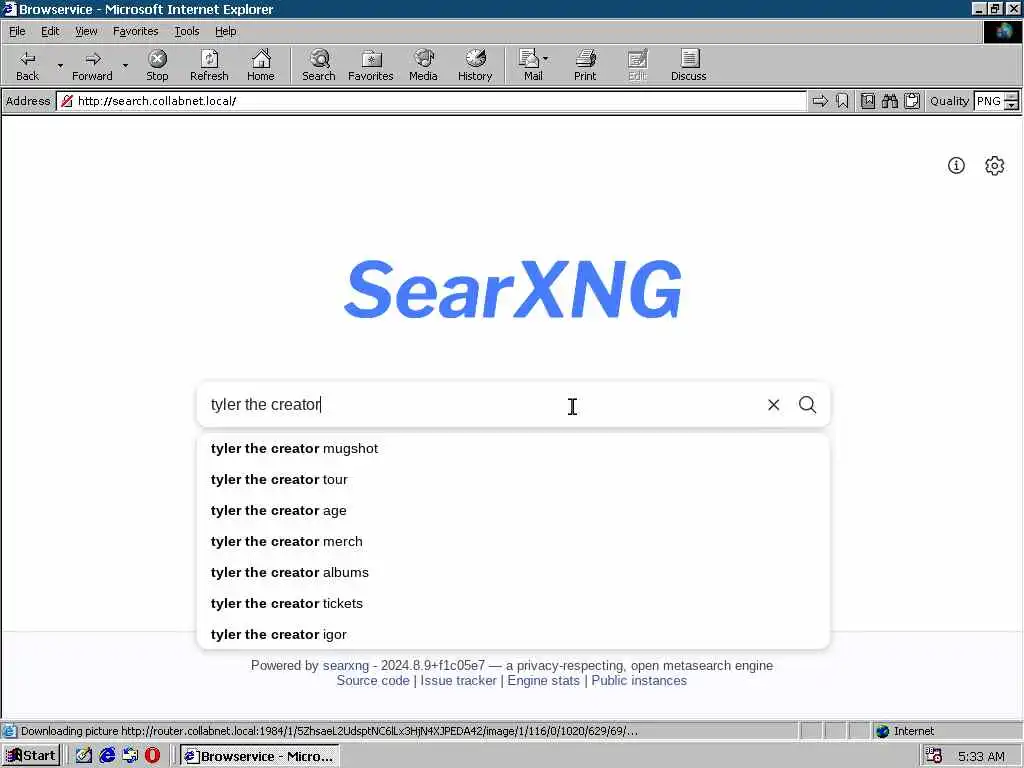Open the Search pane from the toolbar
1024x768 pixels.
click(319, 65)
